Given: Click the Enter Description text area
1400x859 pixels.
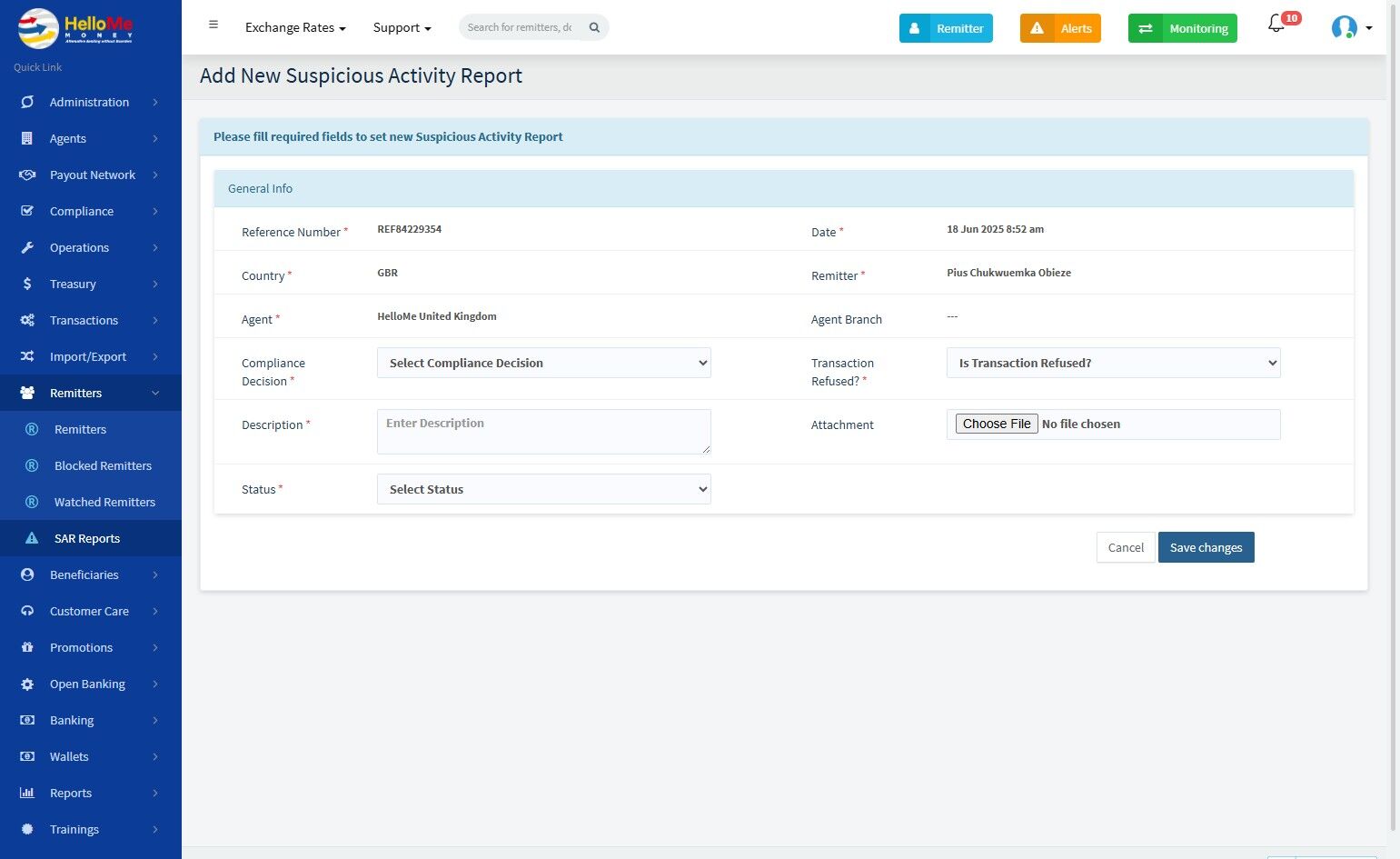Looking at the screenshot, I should [x=543, y=431].
